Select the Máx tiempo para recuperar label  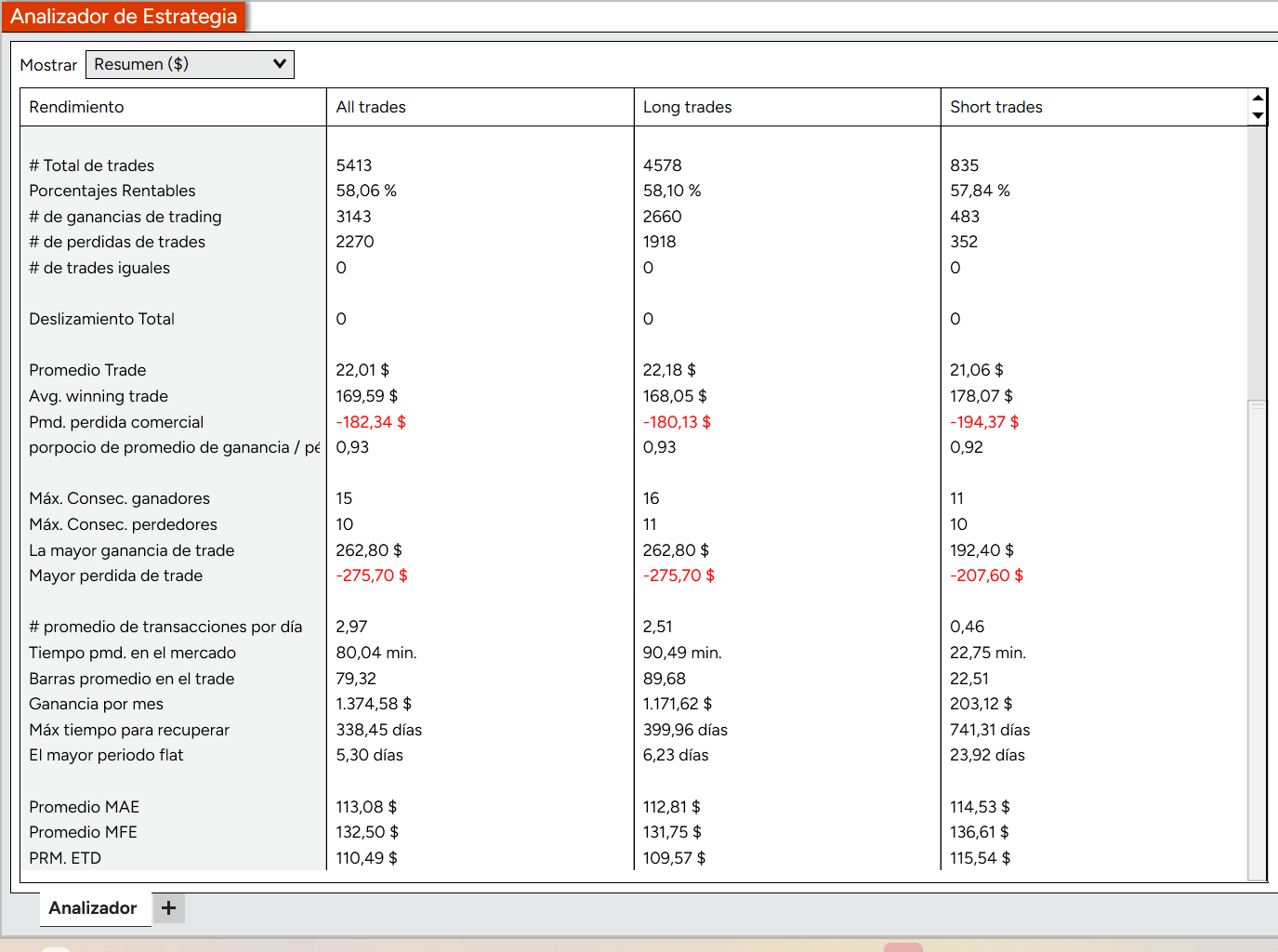(x=129, y=730)
